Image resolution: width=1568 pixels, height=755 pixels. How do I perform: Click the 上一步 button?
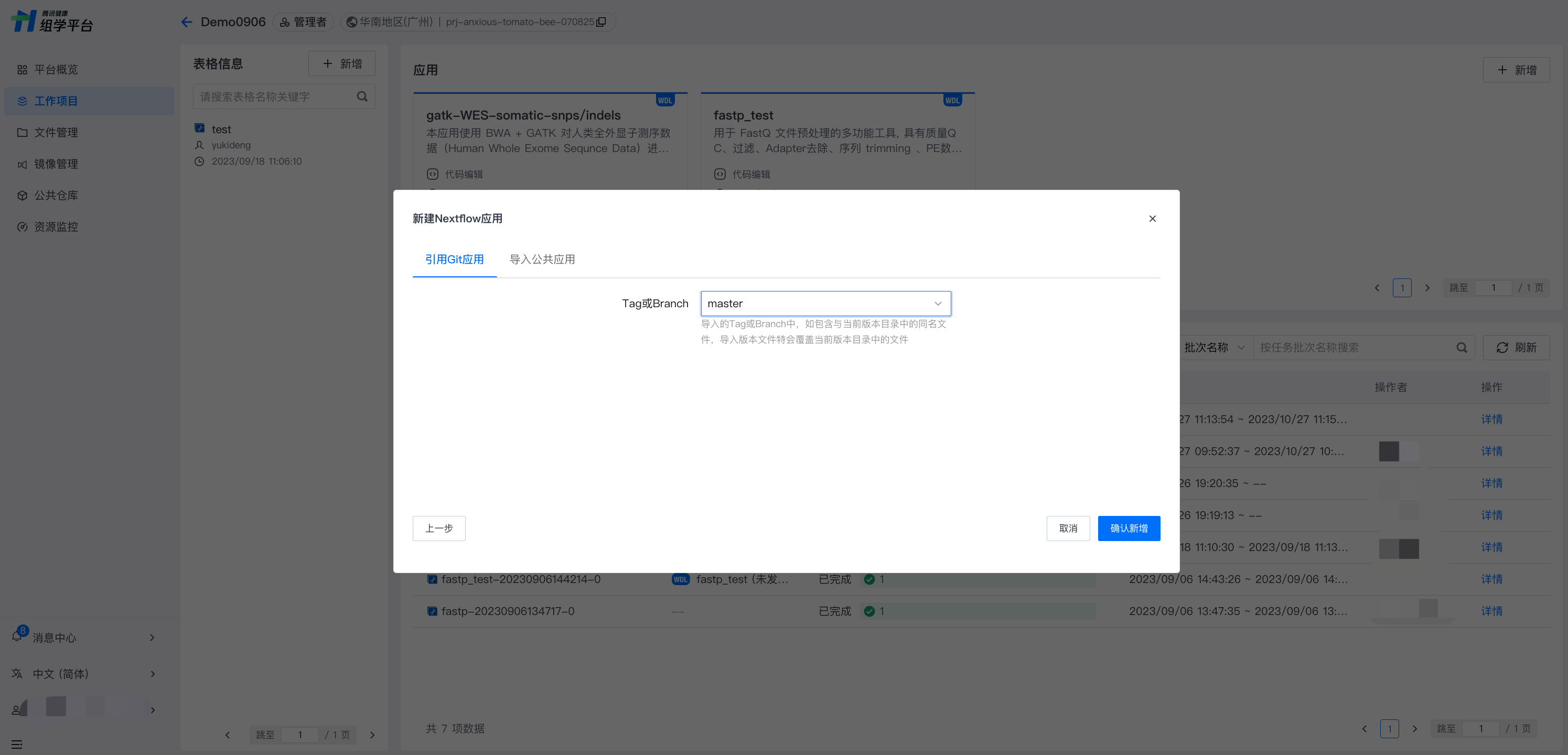[438, 528]
